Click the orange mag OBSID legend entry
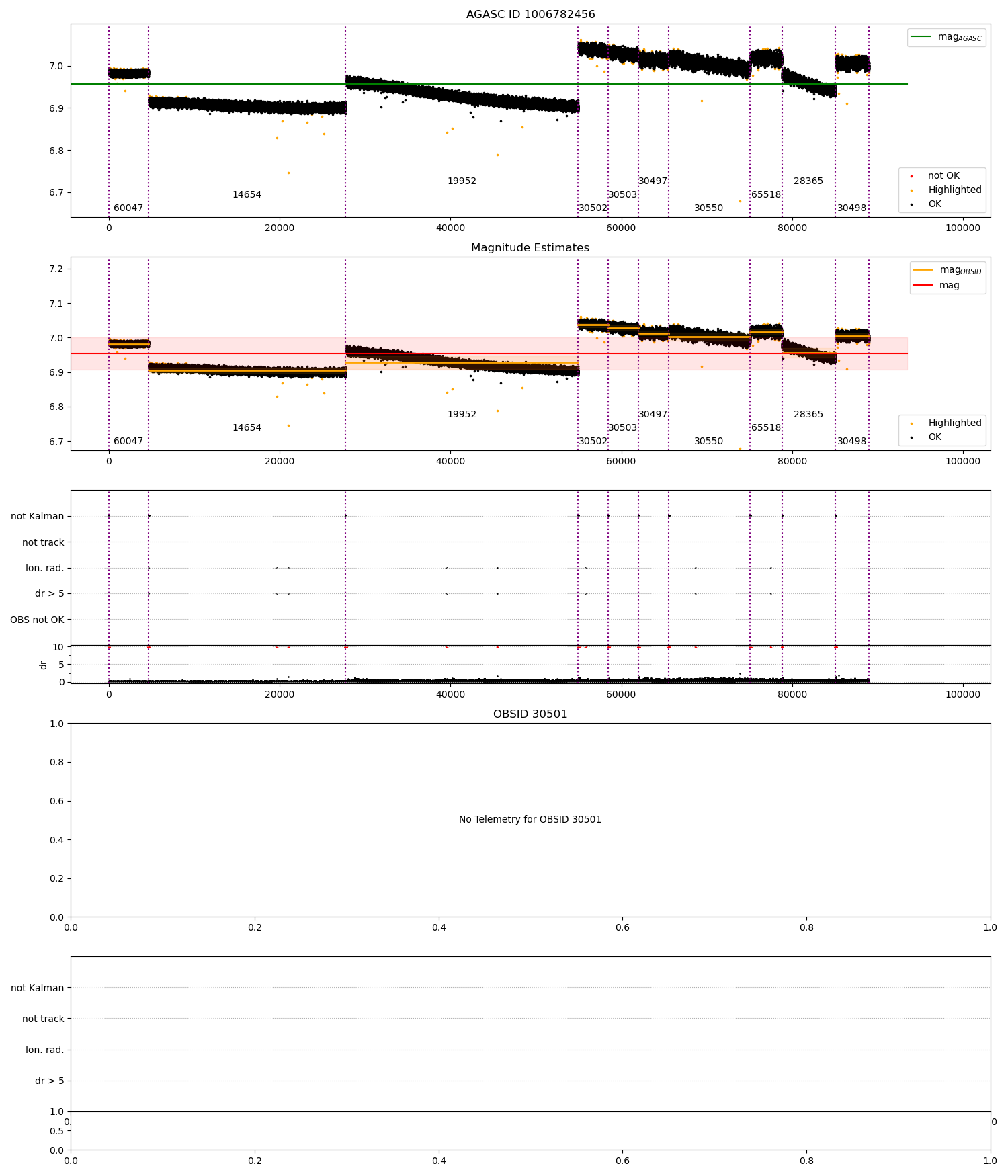1008x1176 pixels. (948, 270)
